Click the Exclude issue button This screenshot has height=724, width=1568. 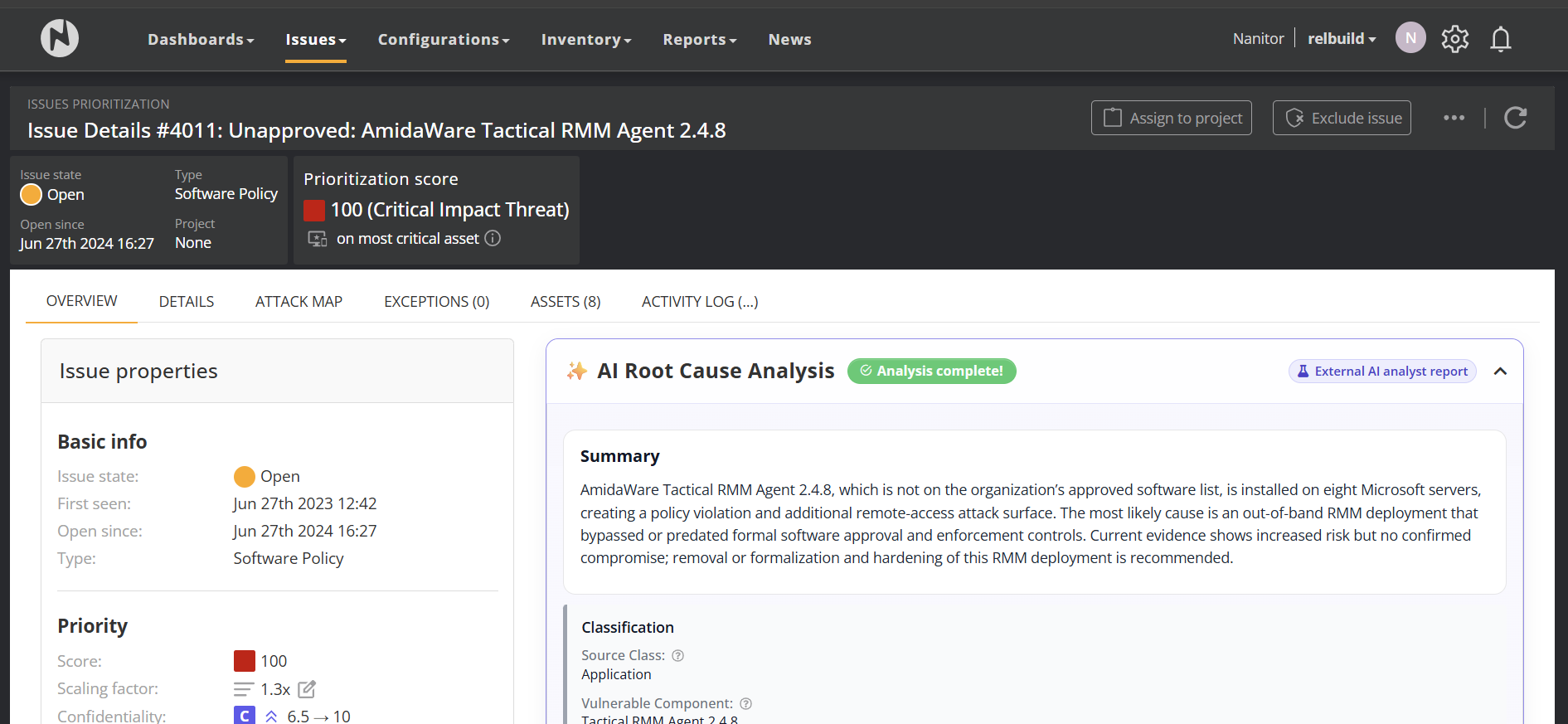click(x=1341, y=118)
